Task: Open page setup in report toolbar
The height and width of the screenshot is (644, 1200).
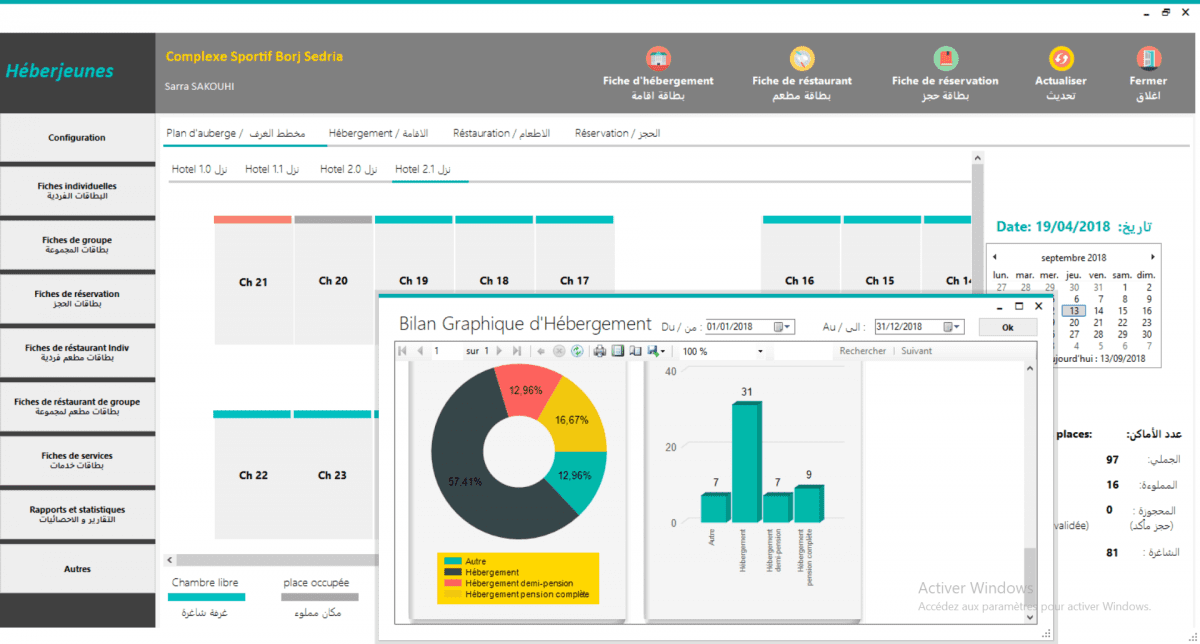Action: click(635, 351)
